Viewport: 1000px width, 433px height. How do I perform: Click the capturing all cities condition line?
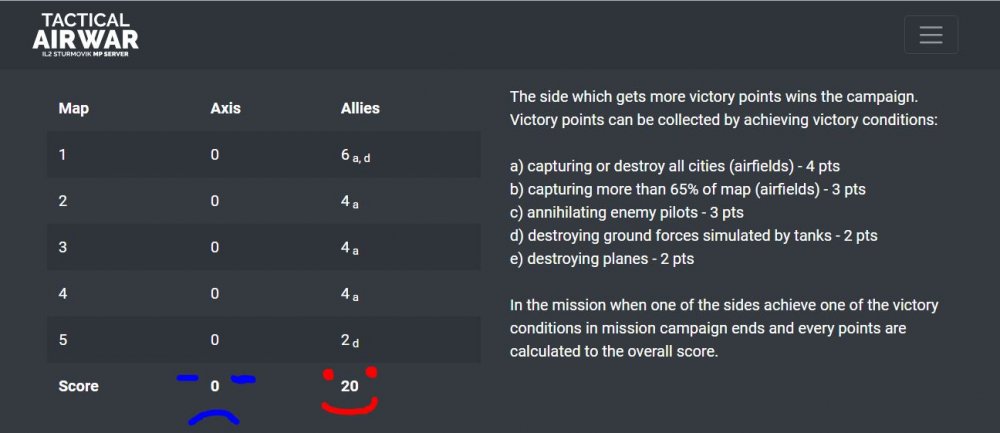tap(680, 165)
